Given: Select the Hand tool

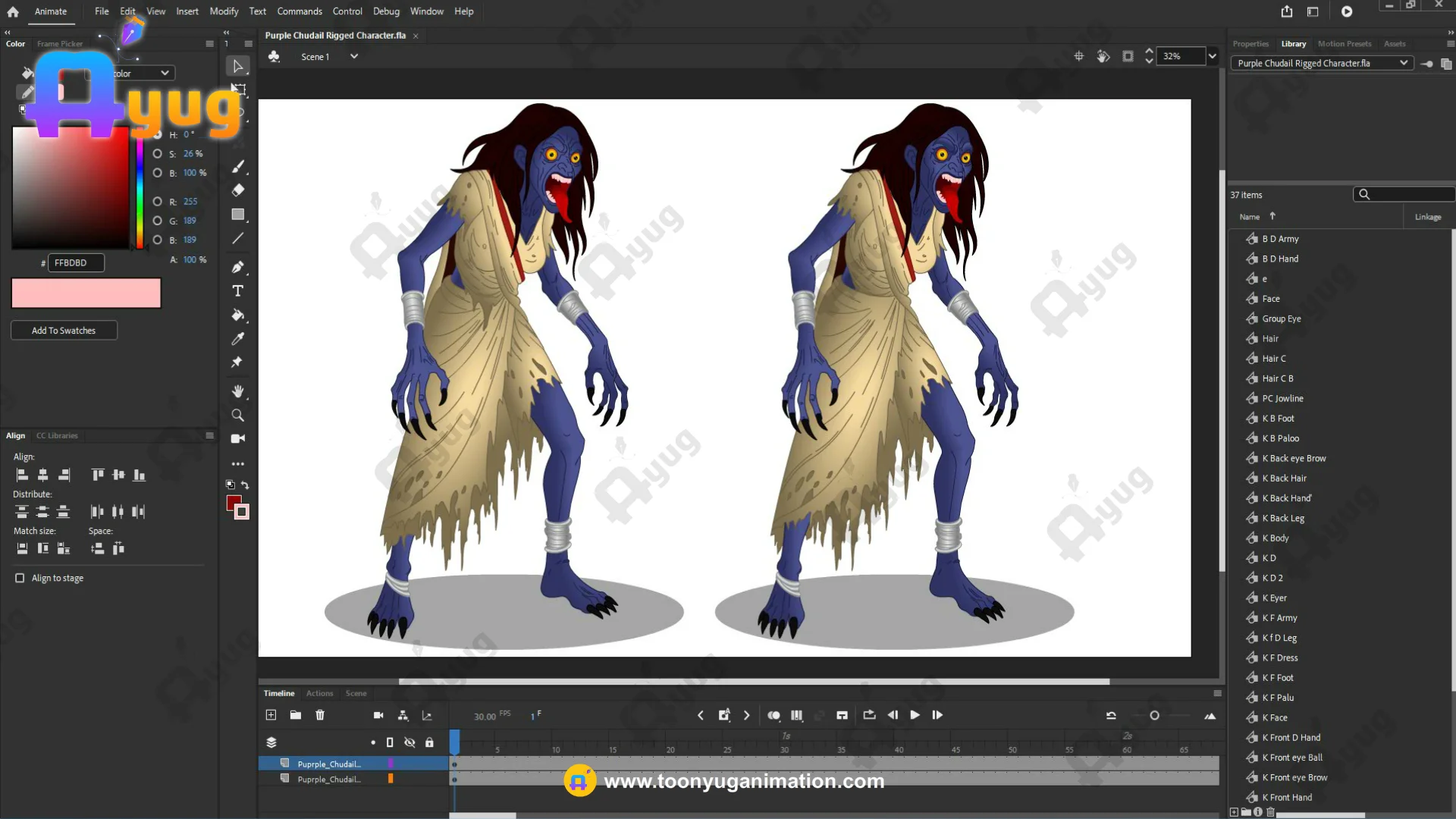Looking at the screenshot, I should tap(237, 391).
